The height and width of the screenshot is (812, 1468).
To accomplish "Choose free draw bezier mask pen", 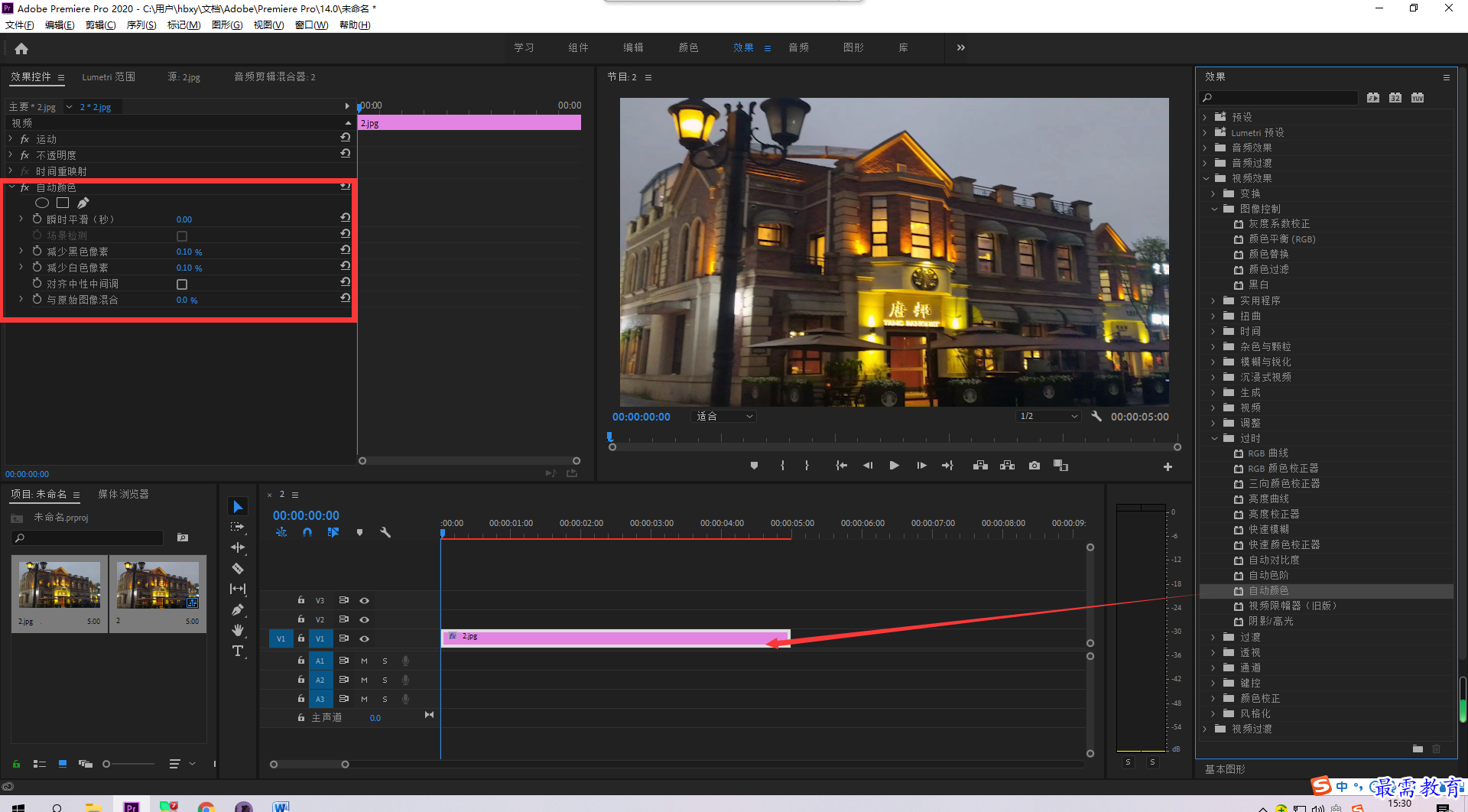I will [x=83, y=203].
